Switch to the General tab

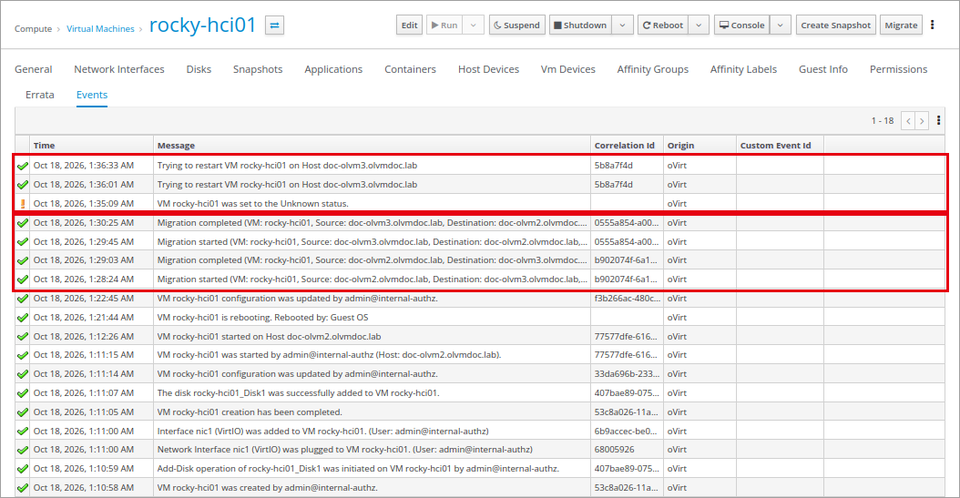(x=34, y=69)
